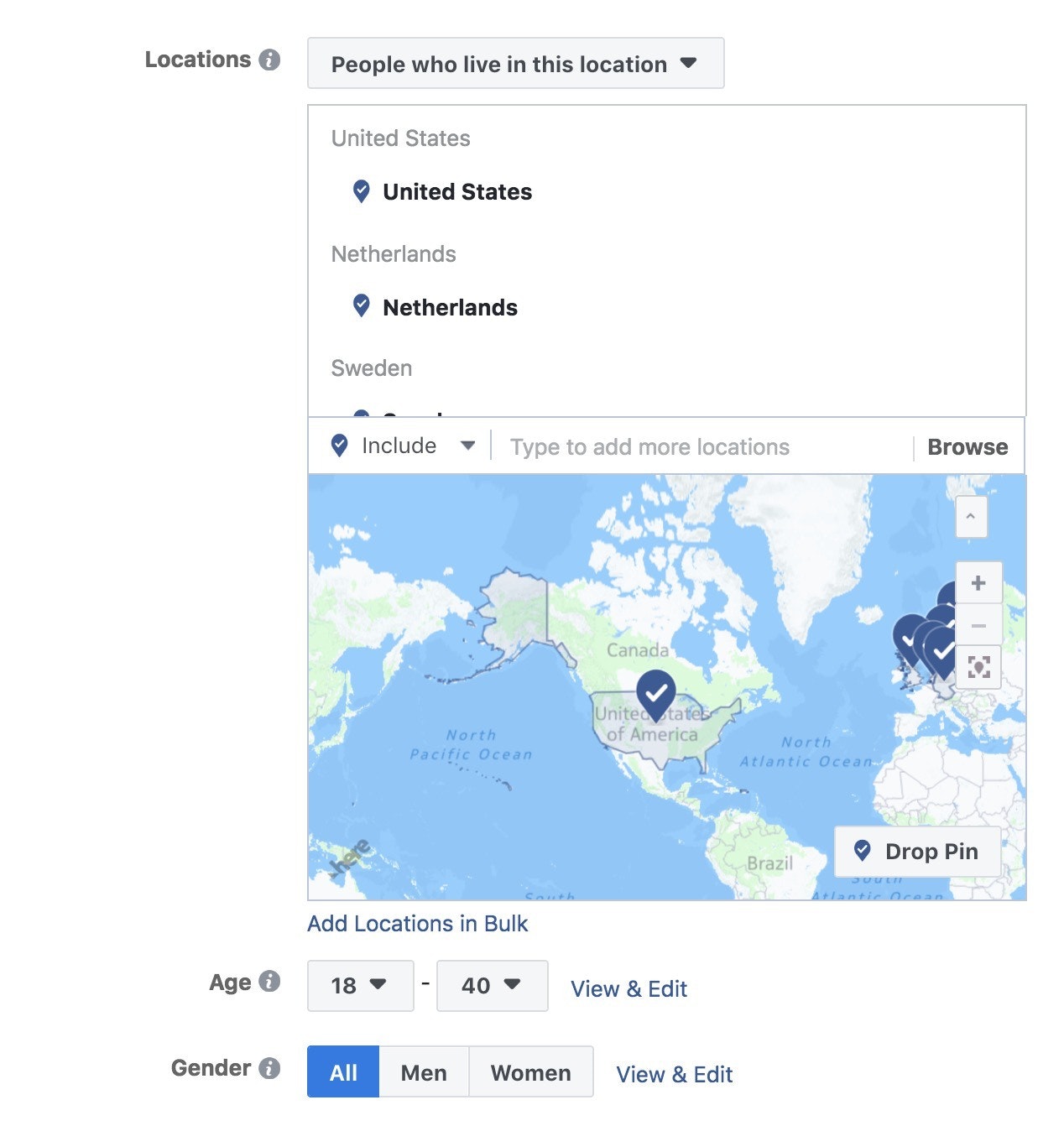Click the Drop Pin control on the map

click(917, 851)
